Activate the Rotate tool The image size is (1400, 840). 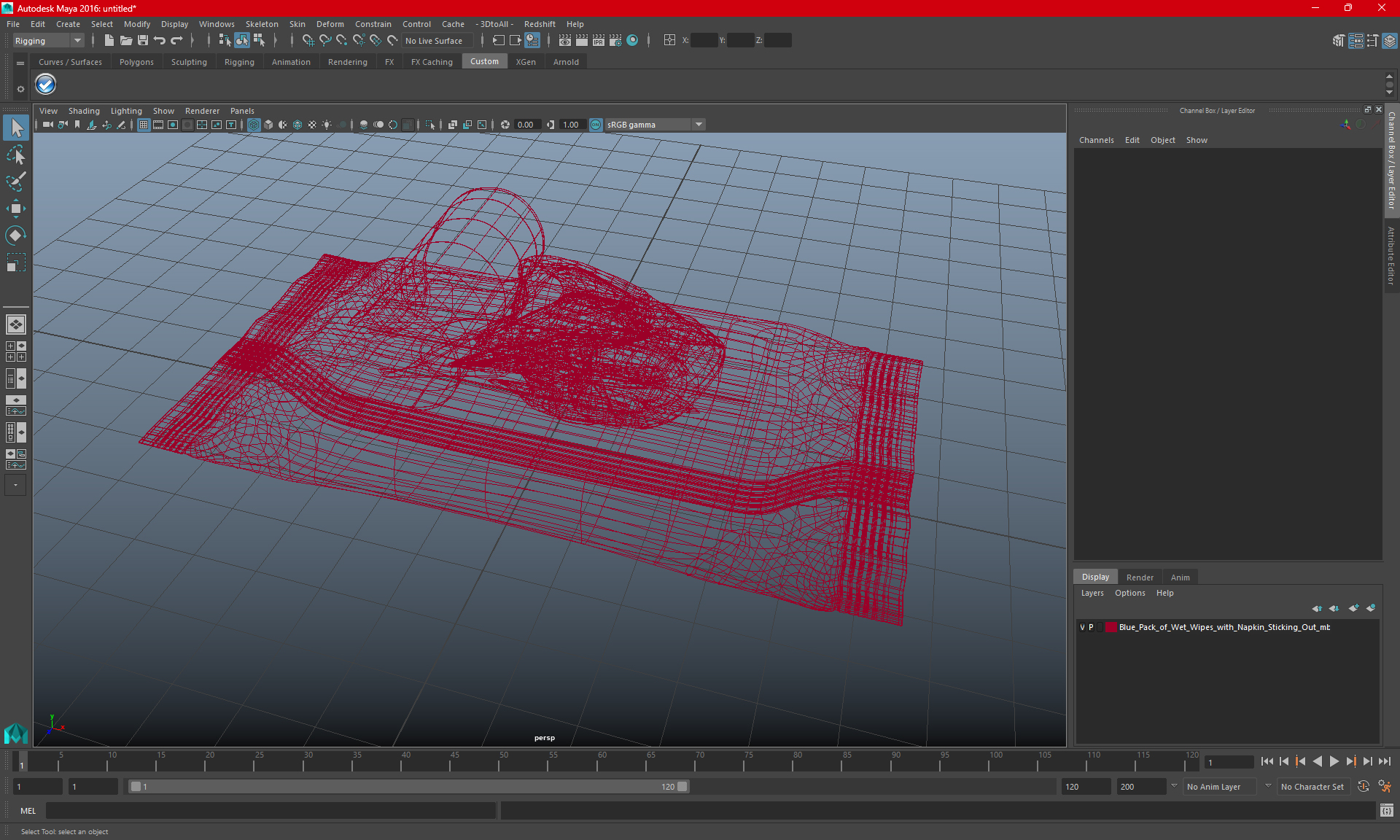(x=16, y=236)
